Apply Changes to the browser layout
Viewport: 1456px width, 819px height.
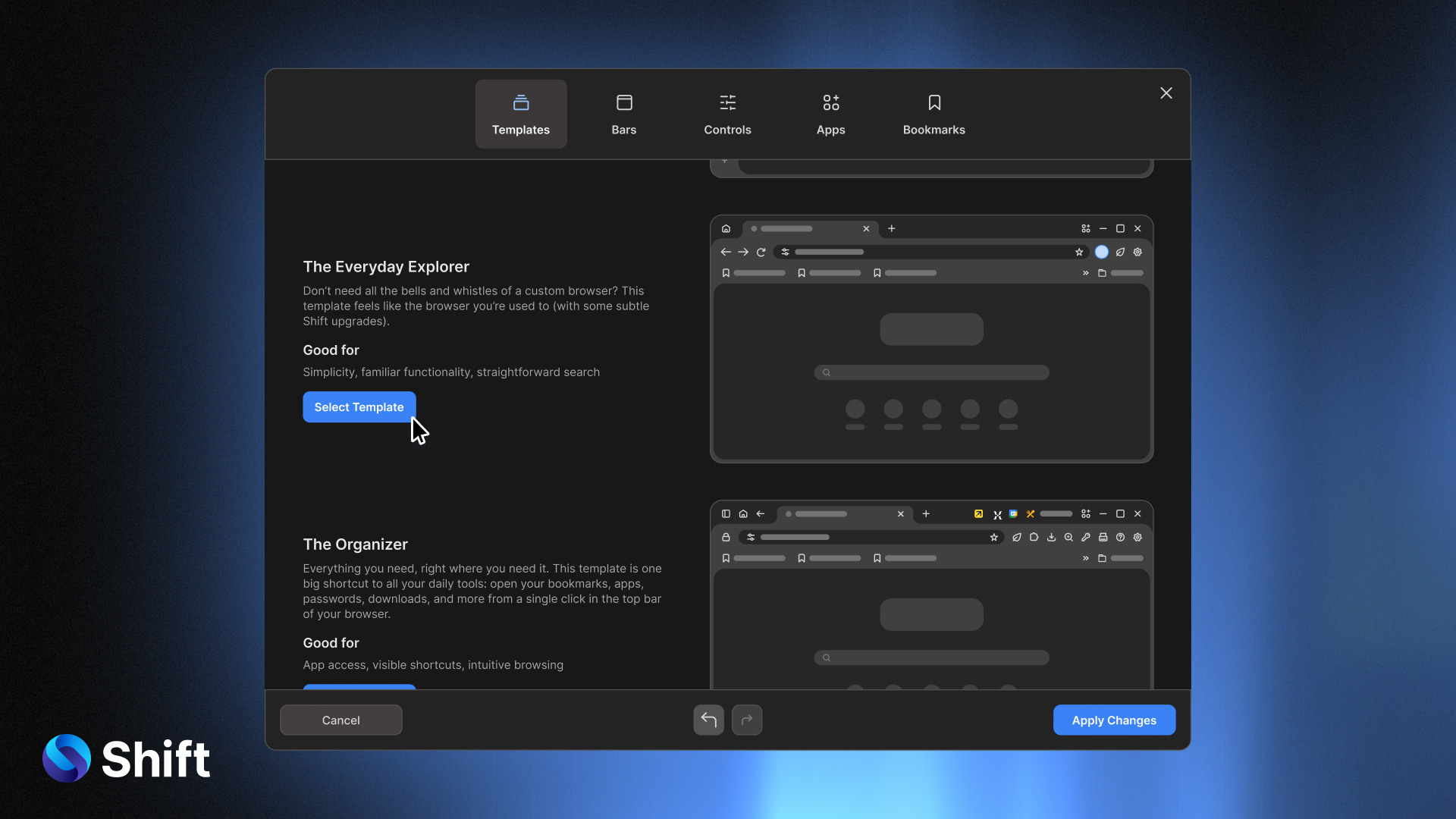coord(1114,720)
